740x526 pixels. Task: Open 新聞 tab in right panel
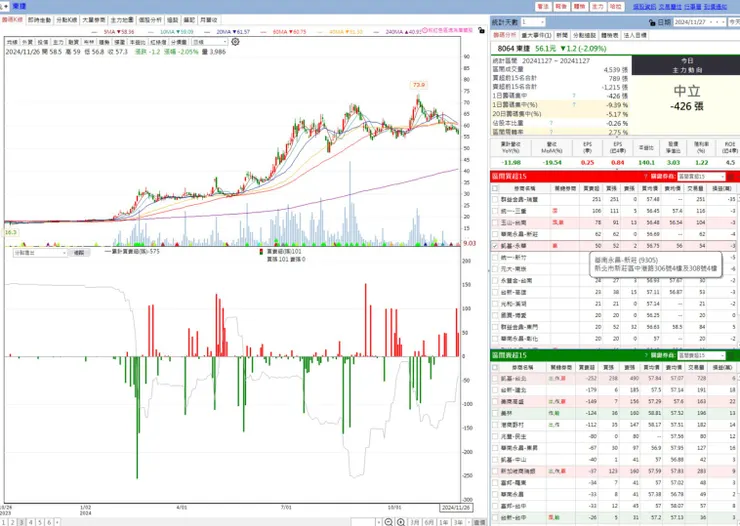point(562,35)
